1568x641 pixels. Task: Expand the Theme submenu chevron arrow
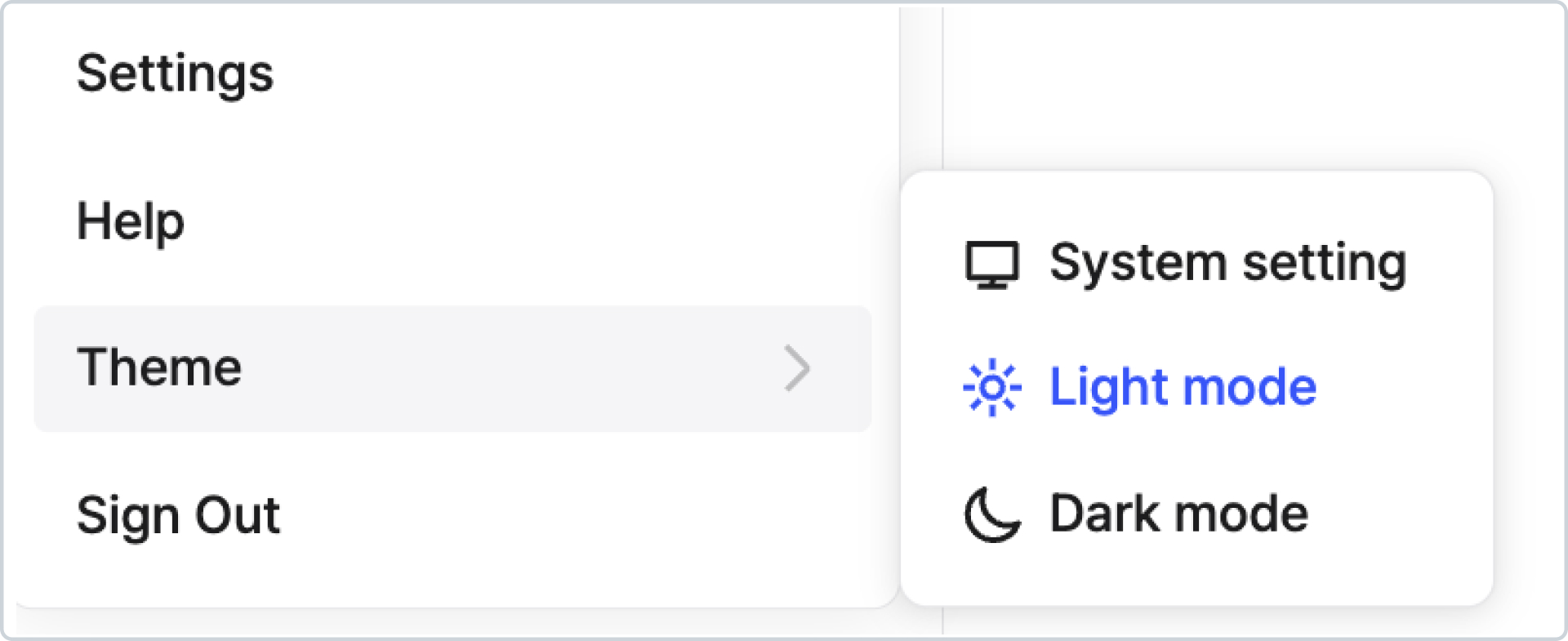point(797,368)
